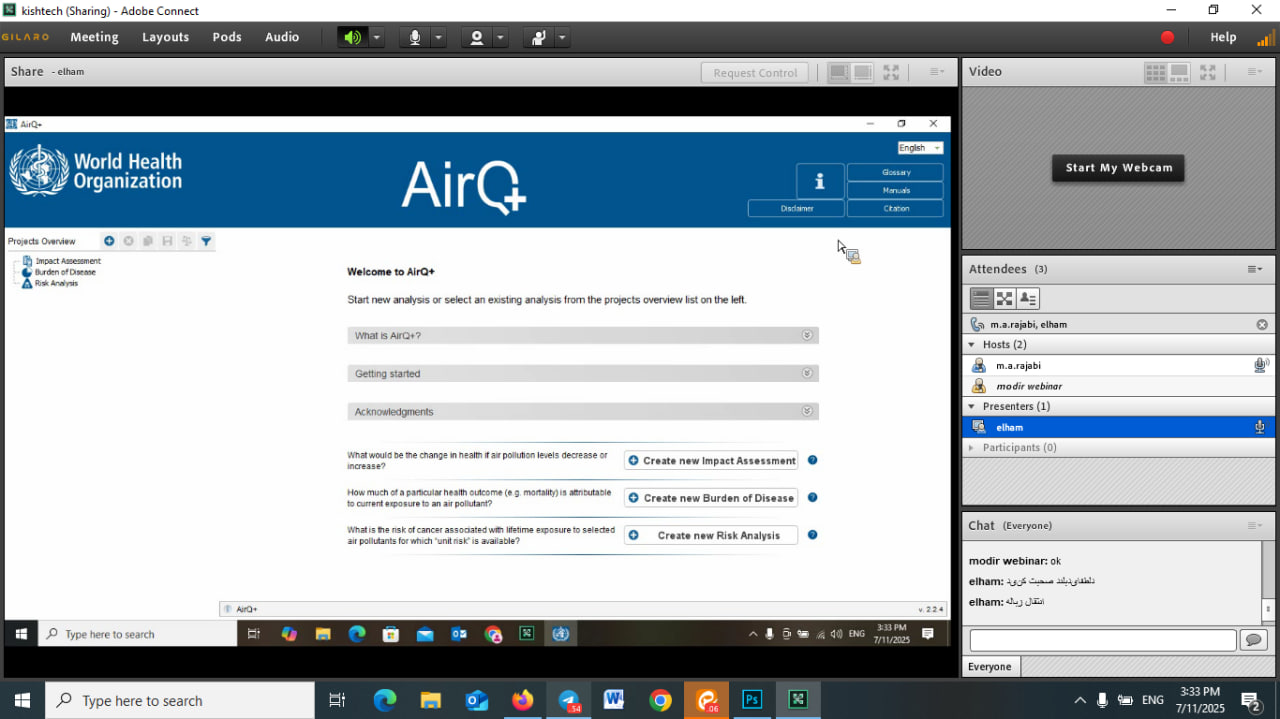Open the webcam options dropdown arrow
This screenshot has width=1280, height=719.
pyautogui.click(x=501, y=37)
